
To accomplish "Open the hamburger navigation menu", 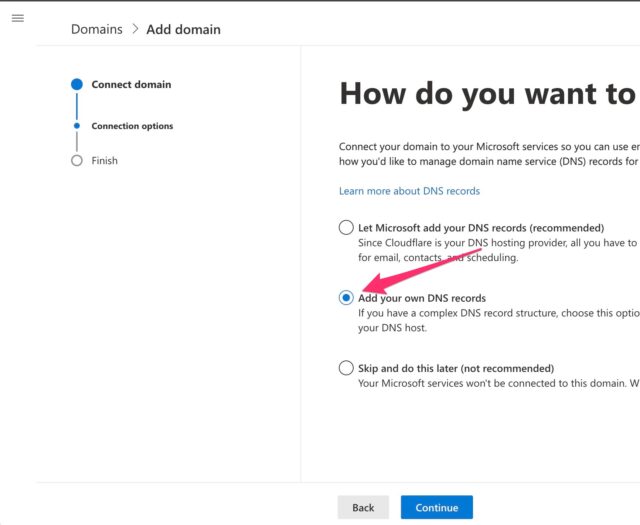I will pyautogui.click(x=18, y=18).
